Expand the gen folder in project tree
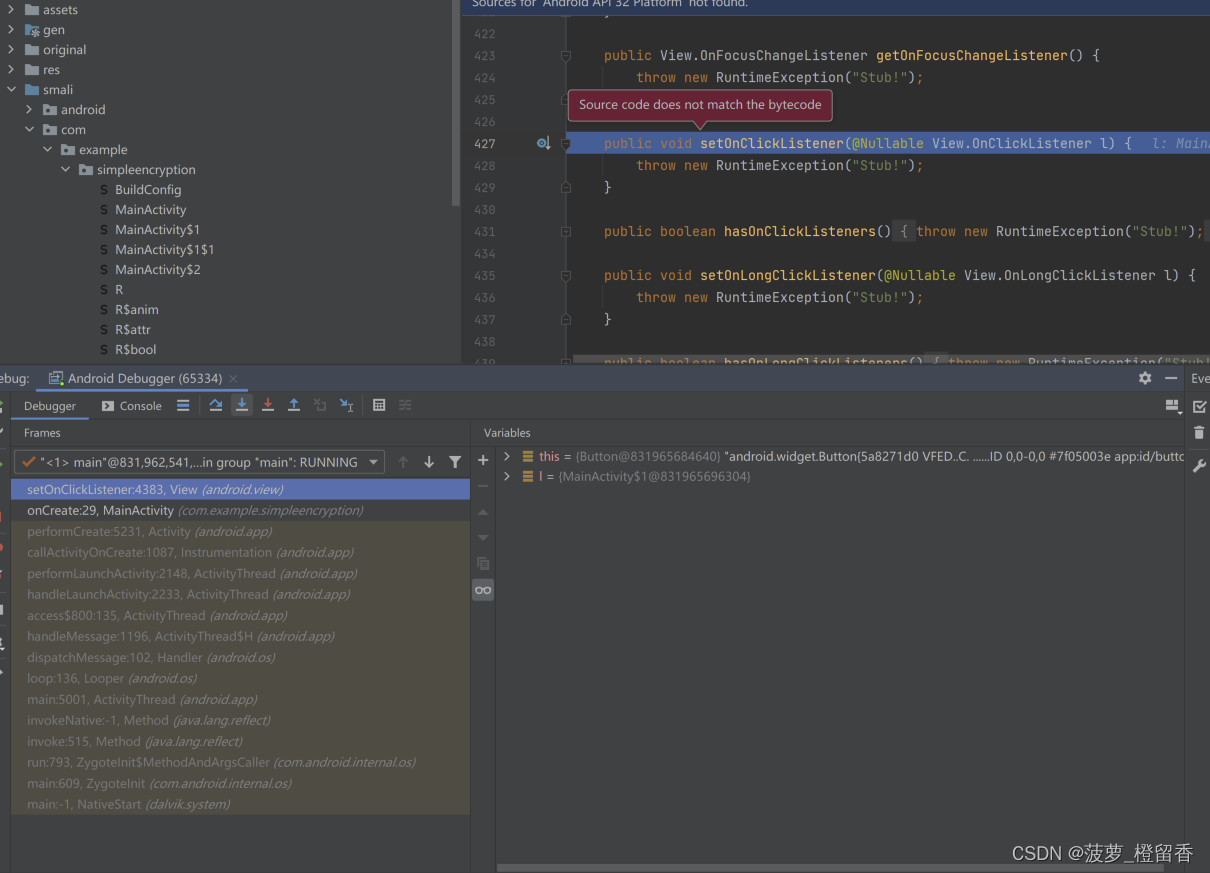Image resolution: width=1210 pixels, height=873 pixels. [11, 30]
